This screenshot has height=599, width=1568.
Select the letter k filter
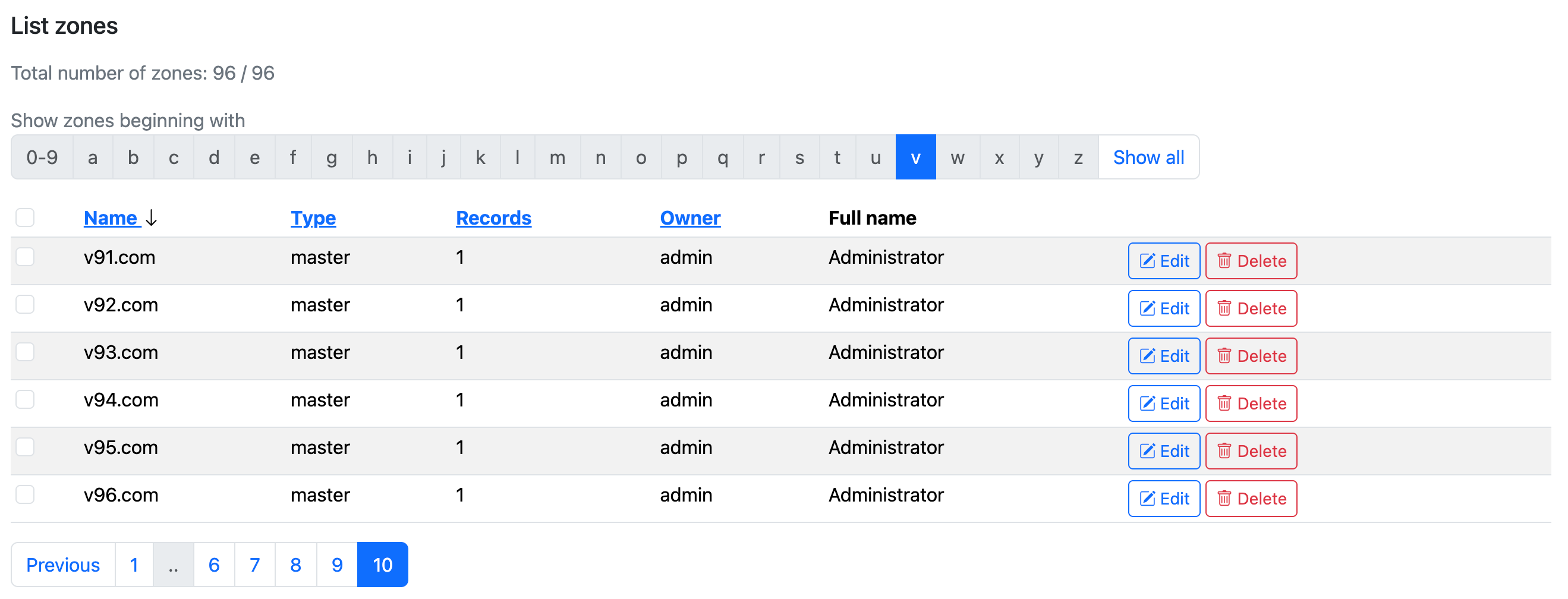pos(480,157)
